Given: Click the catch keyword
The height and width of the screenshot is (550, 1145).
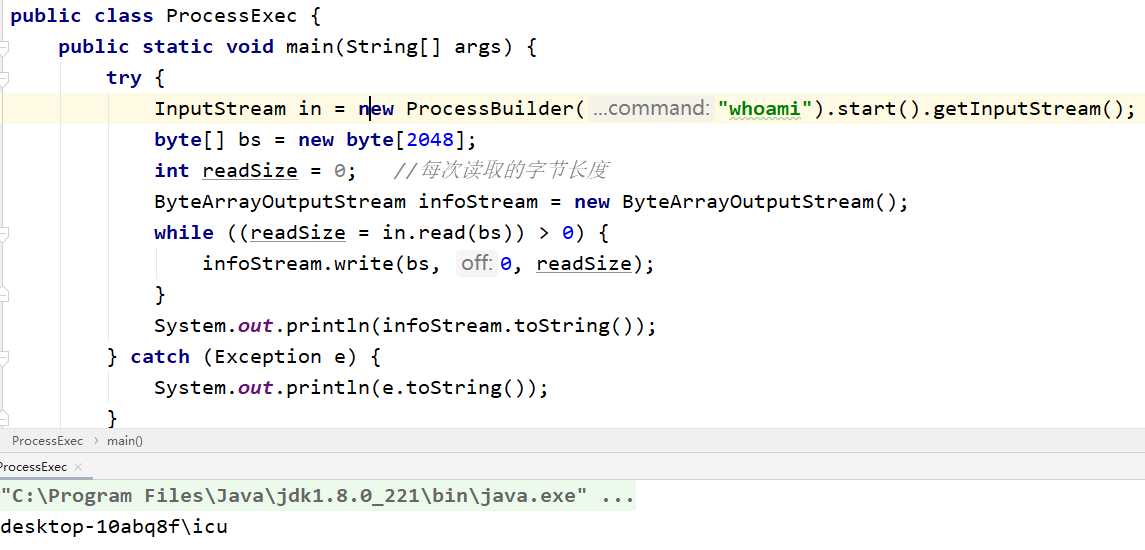Looking at the screenshot, I should pyautogui.click(x=160, y=357).
